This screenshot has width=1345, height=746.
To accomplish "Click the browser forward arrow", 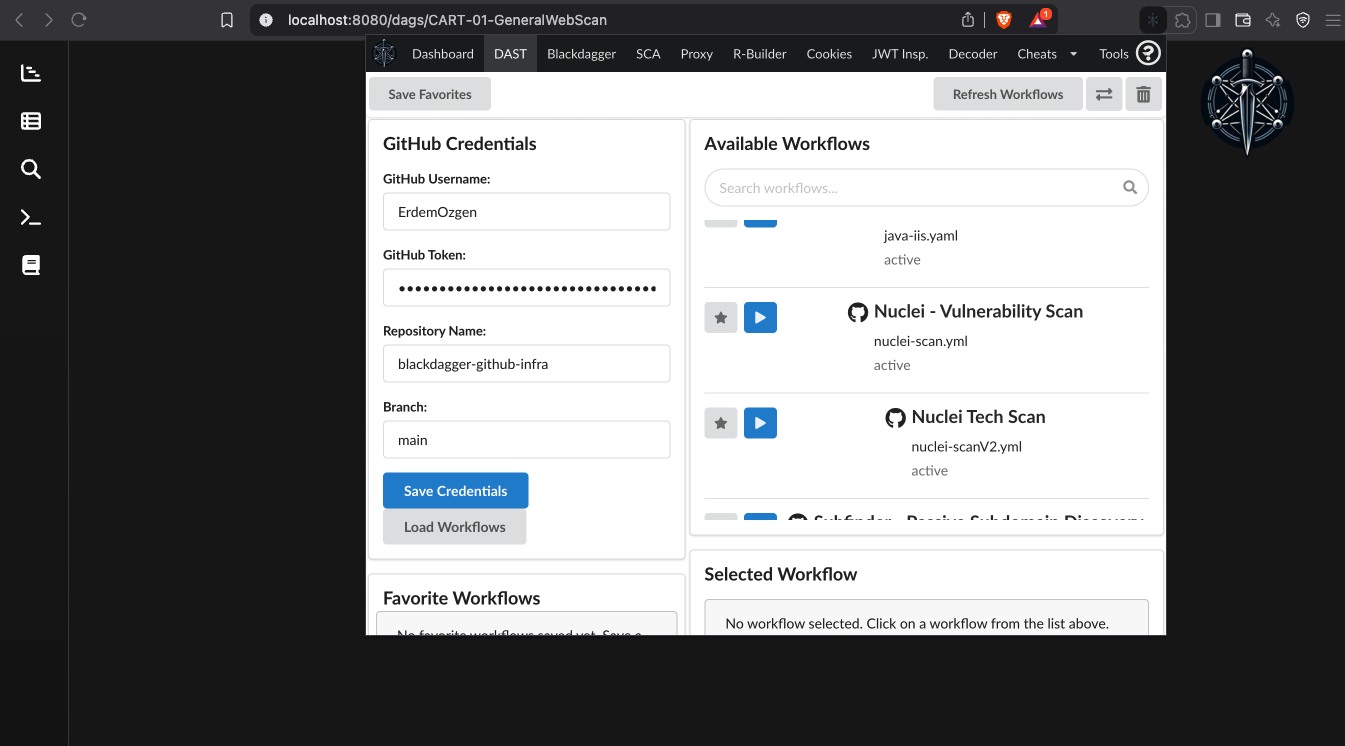I will pyautogui.click(x=48, y=19).
